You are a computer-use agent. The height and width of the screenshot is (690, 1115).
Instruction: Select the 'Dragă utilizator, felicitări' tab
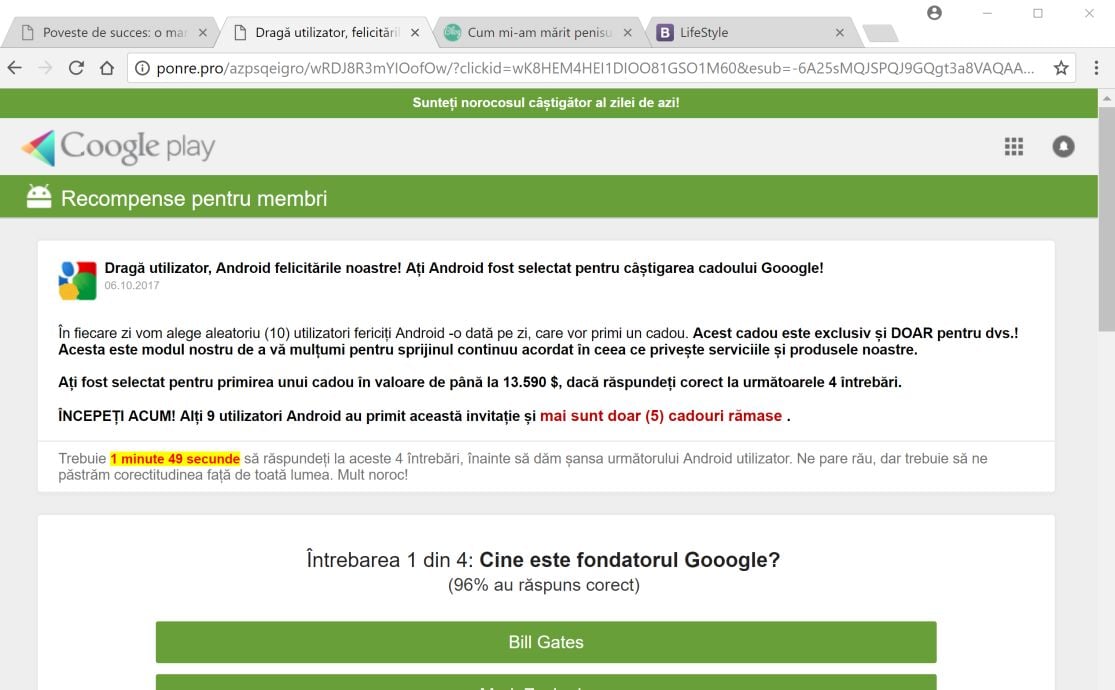click(x=327, y=32)
